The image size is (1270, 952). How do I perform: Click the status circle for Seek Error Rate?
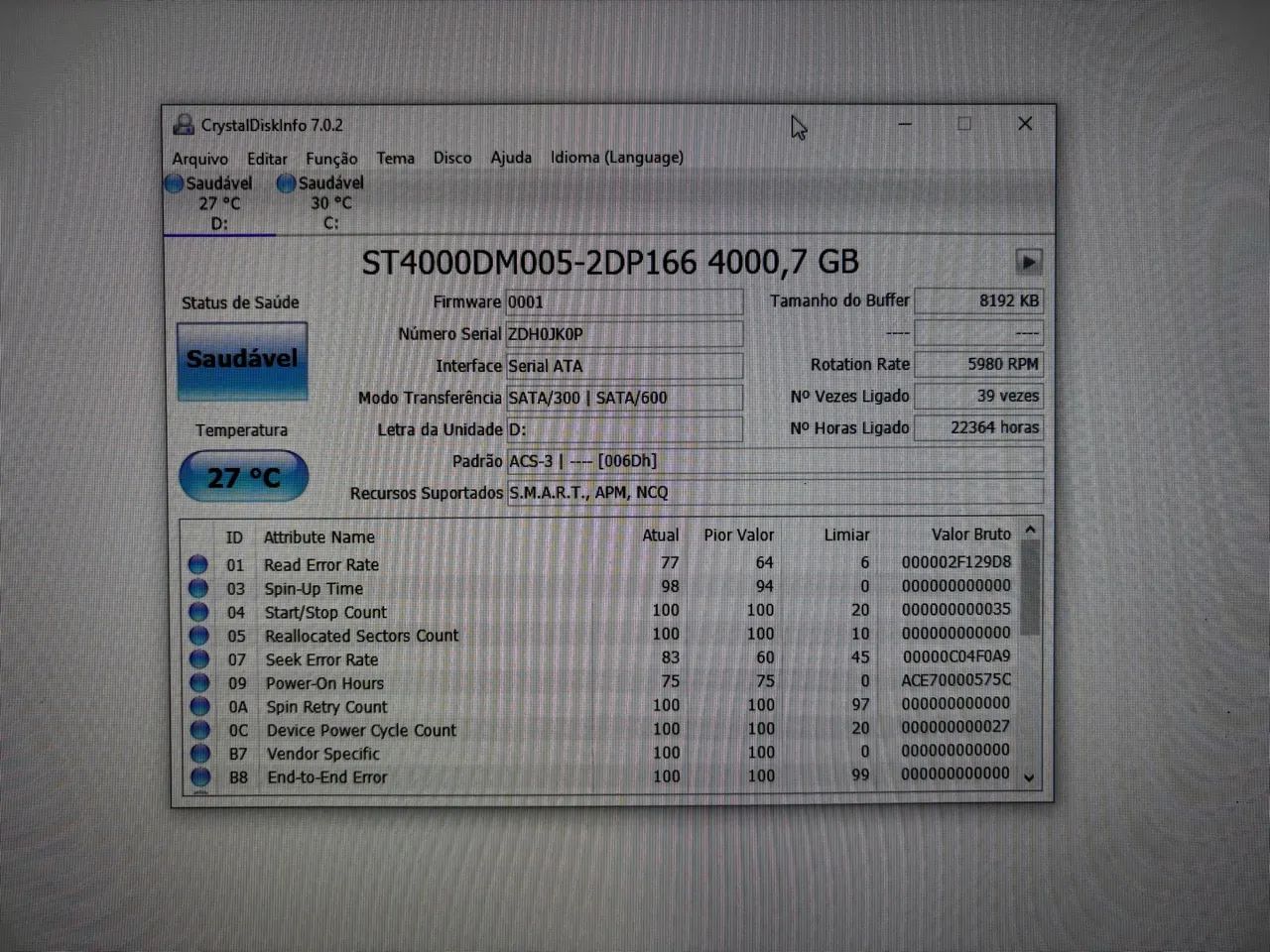[199, 659]
